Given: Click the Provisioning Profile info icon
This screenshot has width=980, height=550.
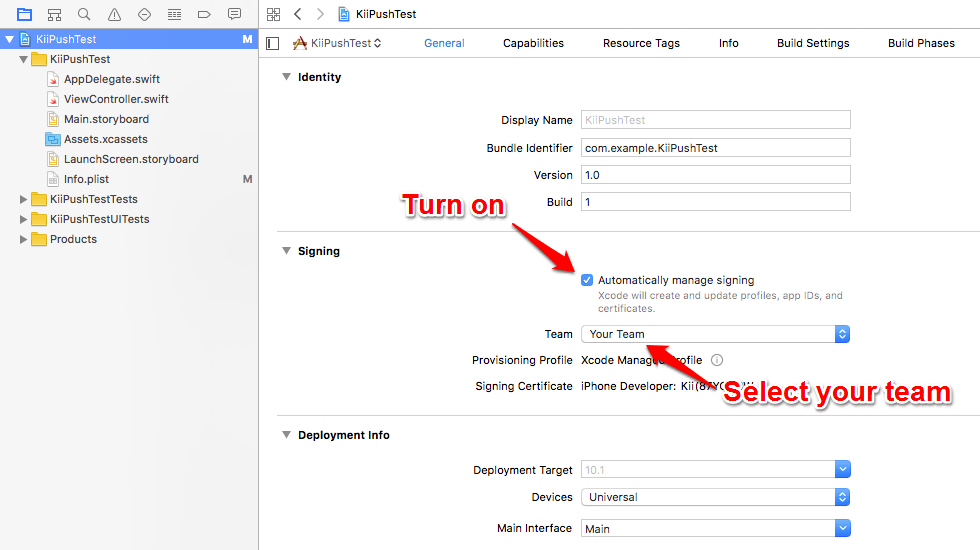Looking at the screenshot, I should (x=717, y=360).
